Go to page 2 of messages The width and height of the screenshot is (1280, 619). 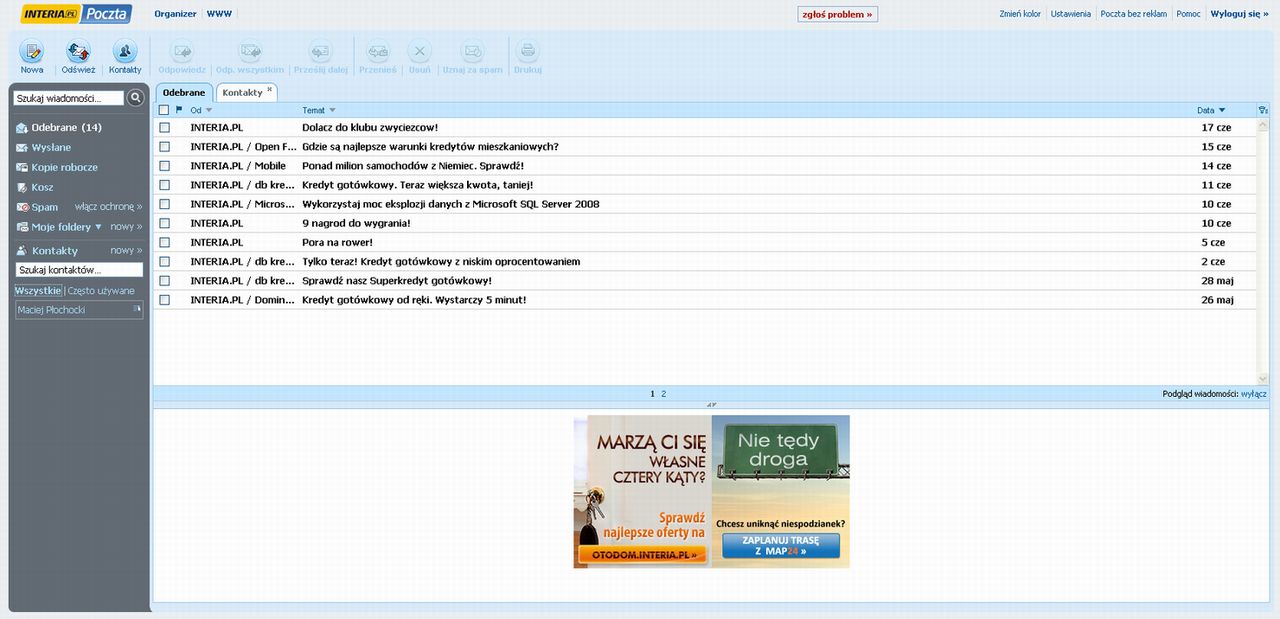coord(663,394)
